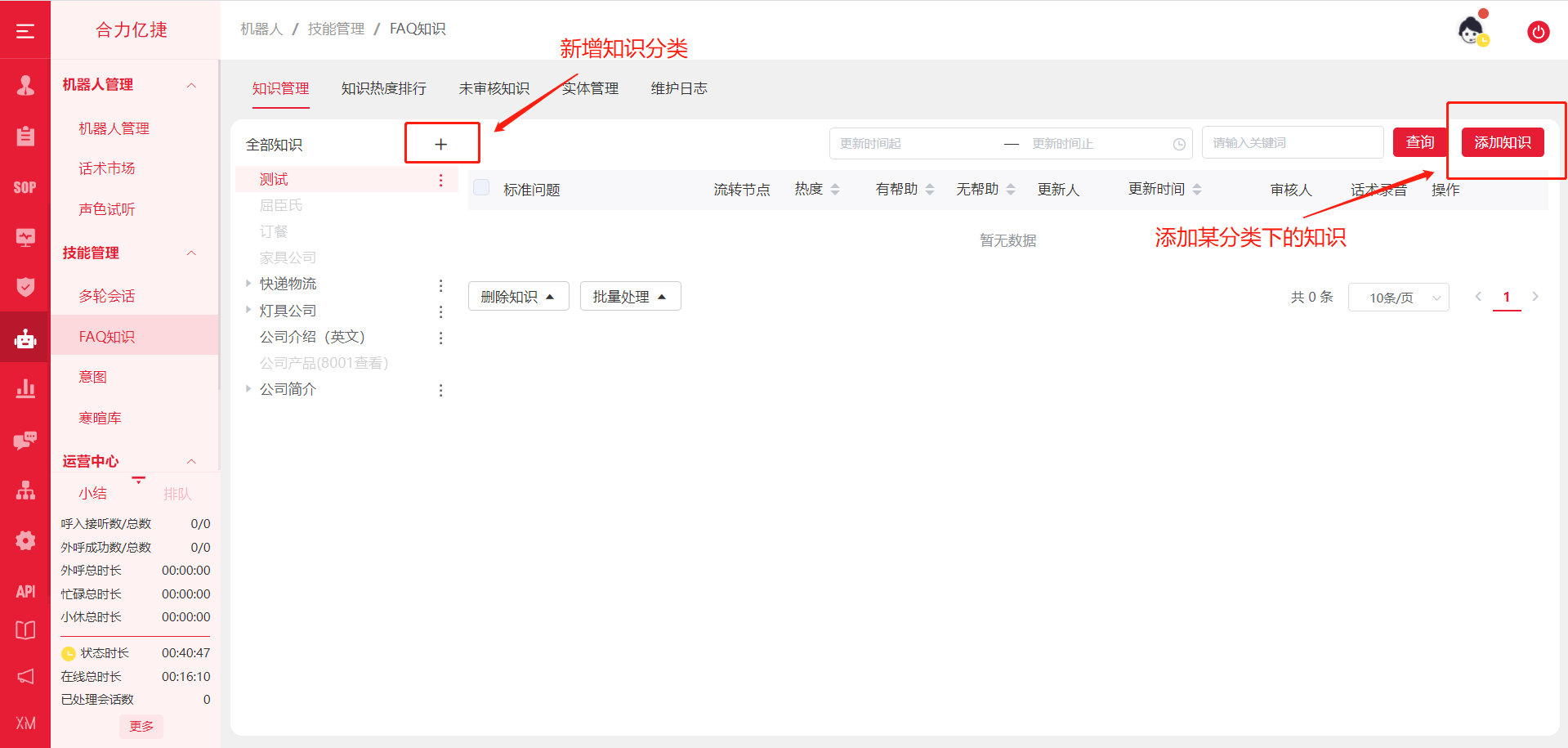Collapse the 机器人管理 menu section
Viewport: 1568px width, 748px height.
click(x=191, y=85)
